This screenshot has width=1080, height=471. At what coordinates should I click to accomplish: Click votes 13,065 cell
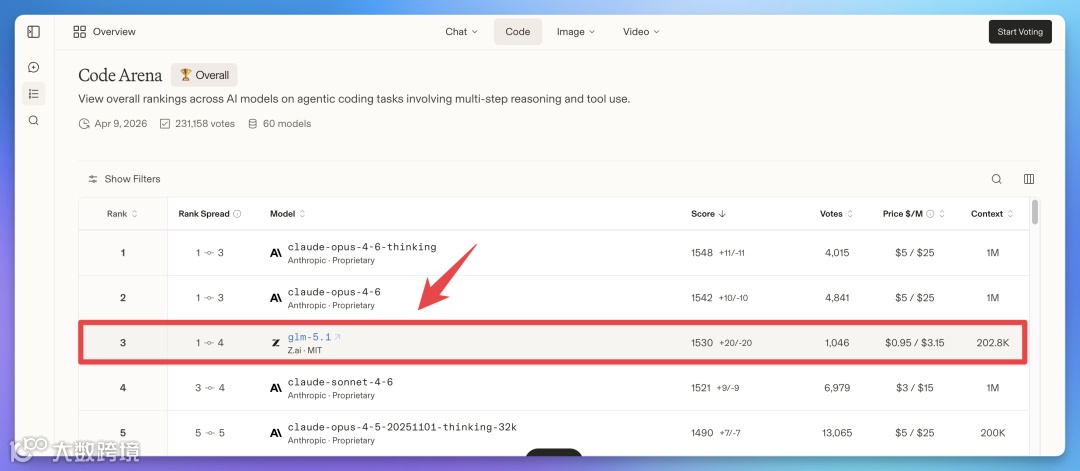(x=838, y=433)
